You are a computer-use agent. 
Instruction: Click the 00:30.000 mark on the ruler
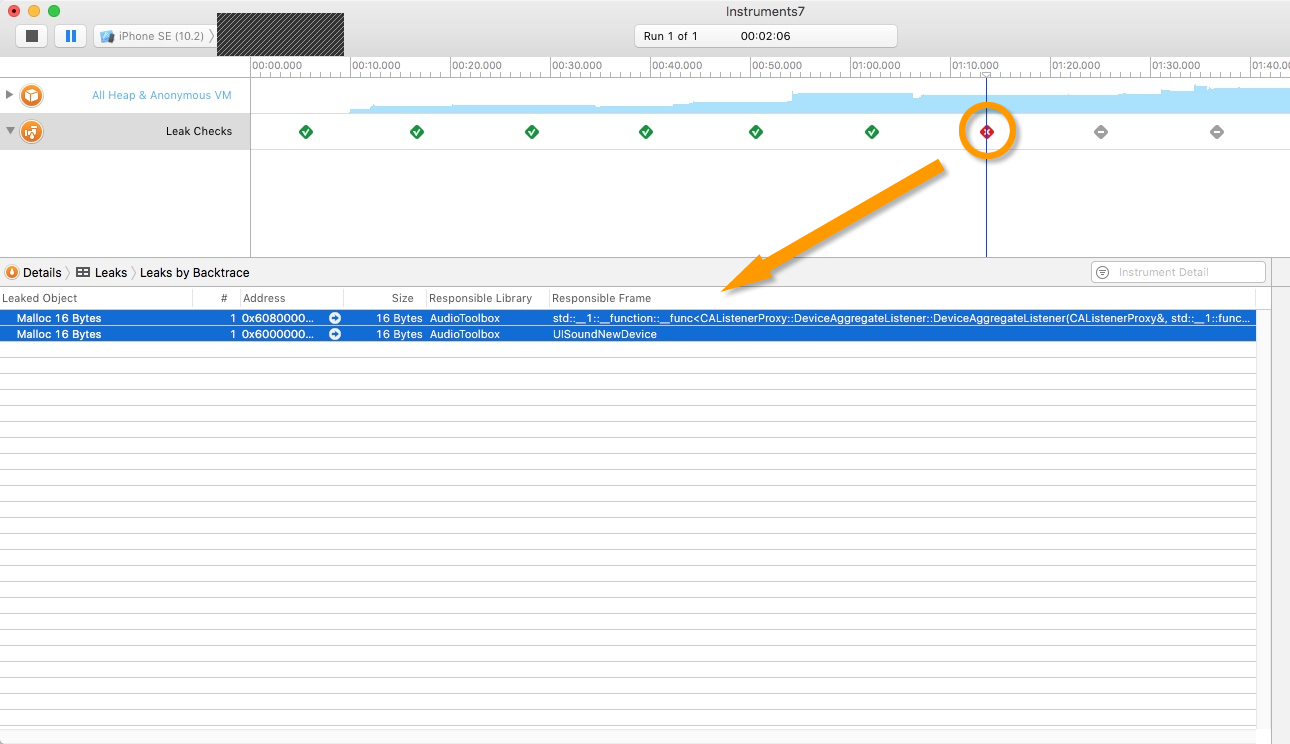576,65
